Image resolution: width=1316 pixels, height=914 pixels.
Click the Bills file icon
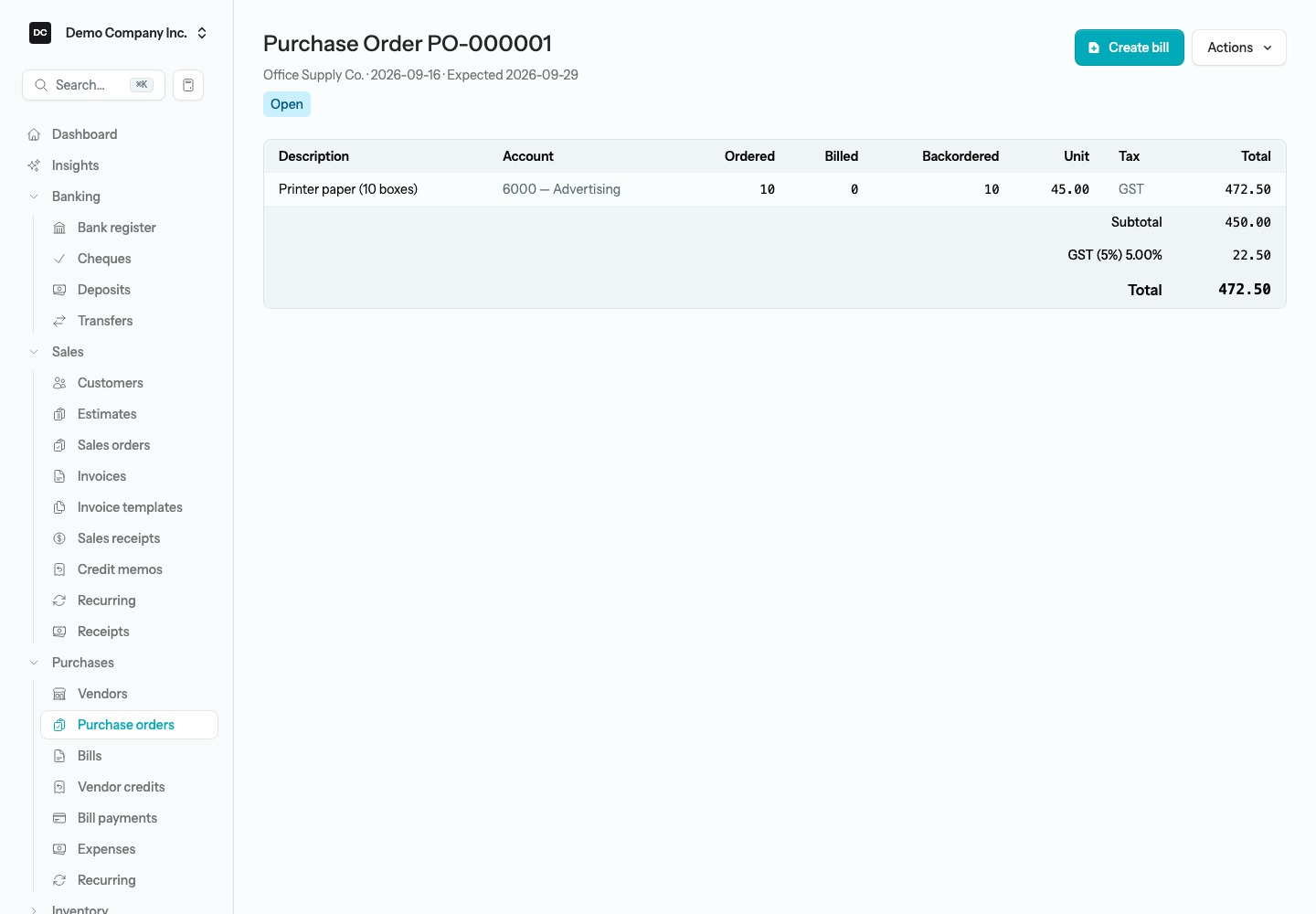[59, 756]
